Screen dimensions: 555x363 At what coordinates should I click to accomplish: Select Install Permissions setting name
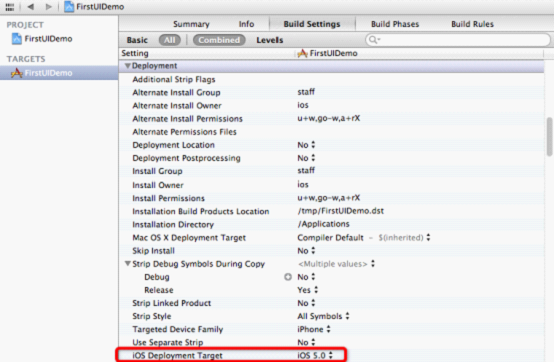coord(168,198)
